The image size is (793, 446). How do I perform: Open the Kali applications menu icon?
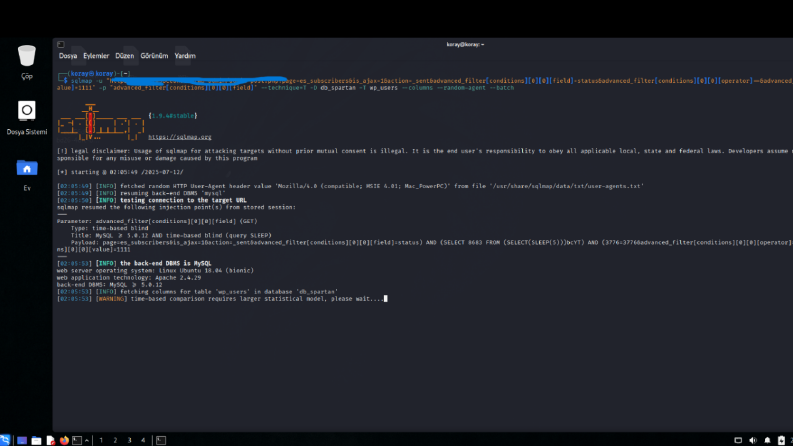(x=5, y=440)
